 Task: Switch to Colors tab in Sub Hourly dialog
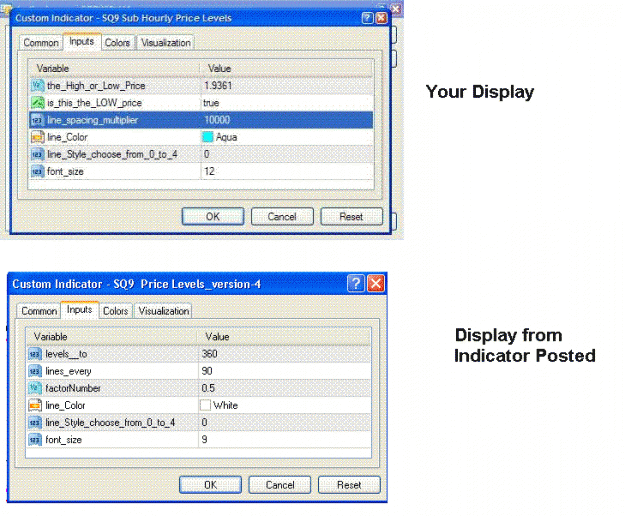point(117,43)
